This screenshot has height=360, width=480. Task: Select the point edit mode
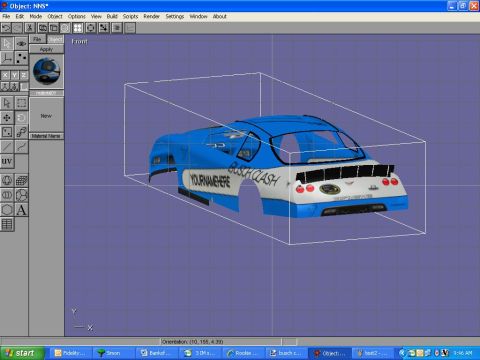[21, 58]
